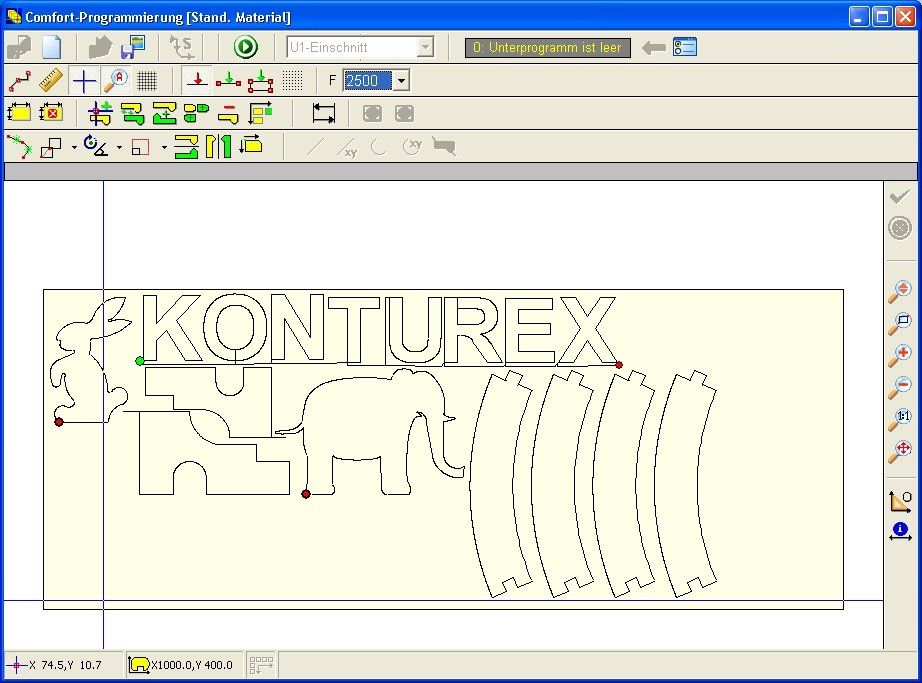Screen dimensions: 922x683
Task: Click the save file floppy icon
Action: 133,47
